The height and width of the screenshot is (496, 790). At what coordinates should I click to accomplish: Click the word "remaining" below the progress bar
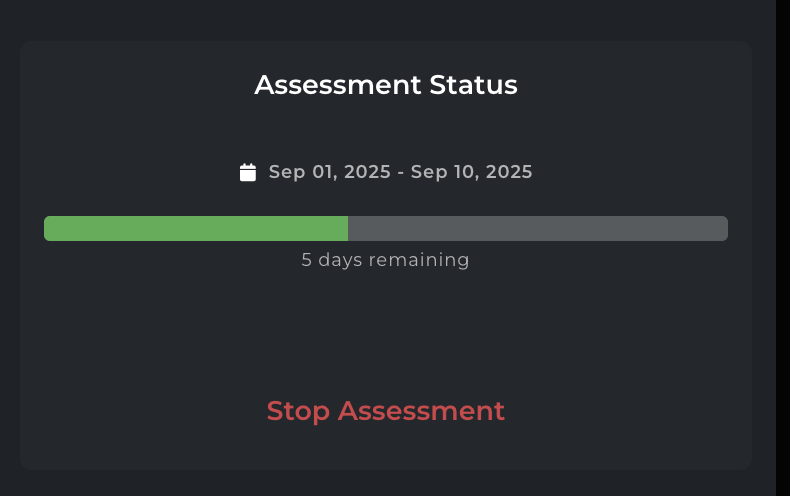pyautogui.click(x=418, y=260)
